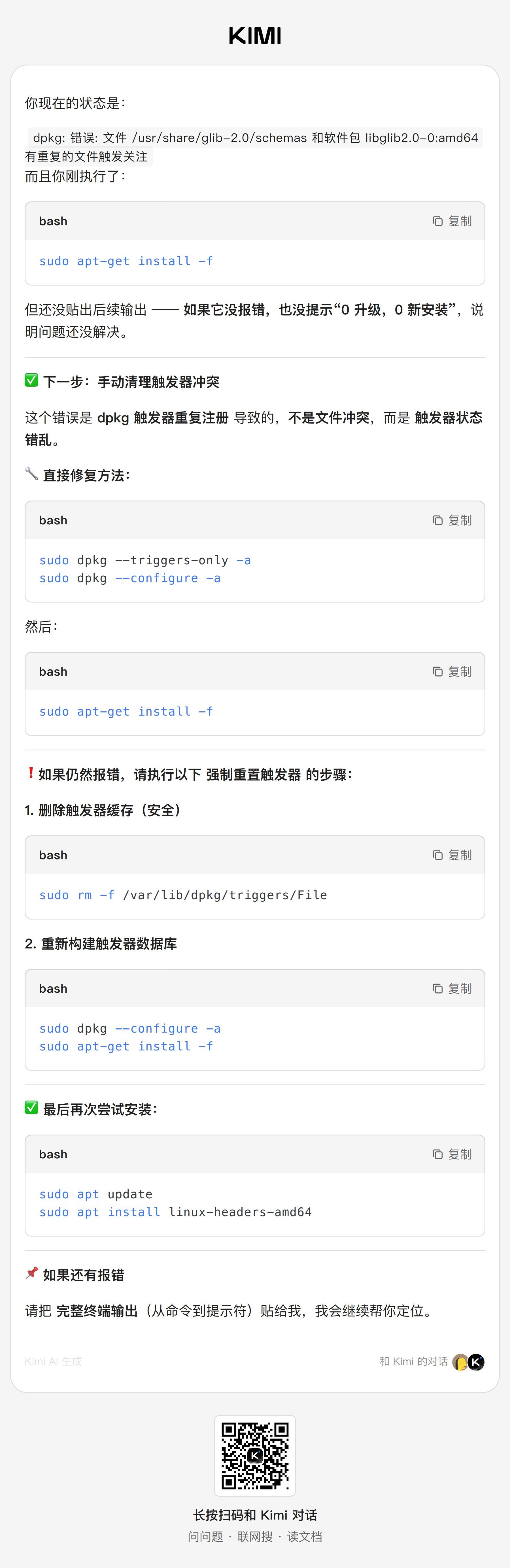This screenshot has width=510, height=1568.
Task: Copy the code block under "然后:"
Action: (x=452, y=671)
